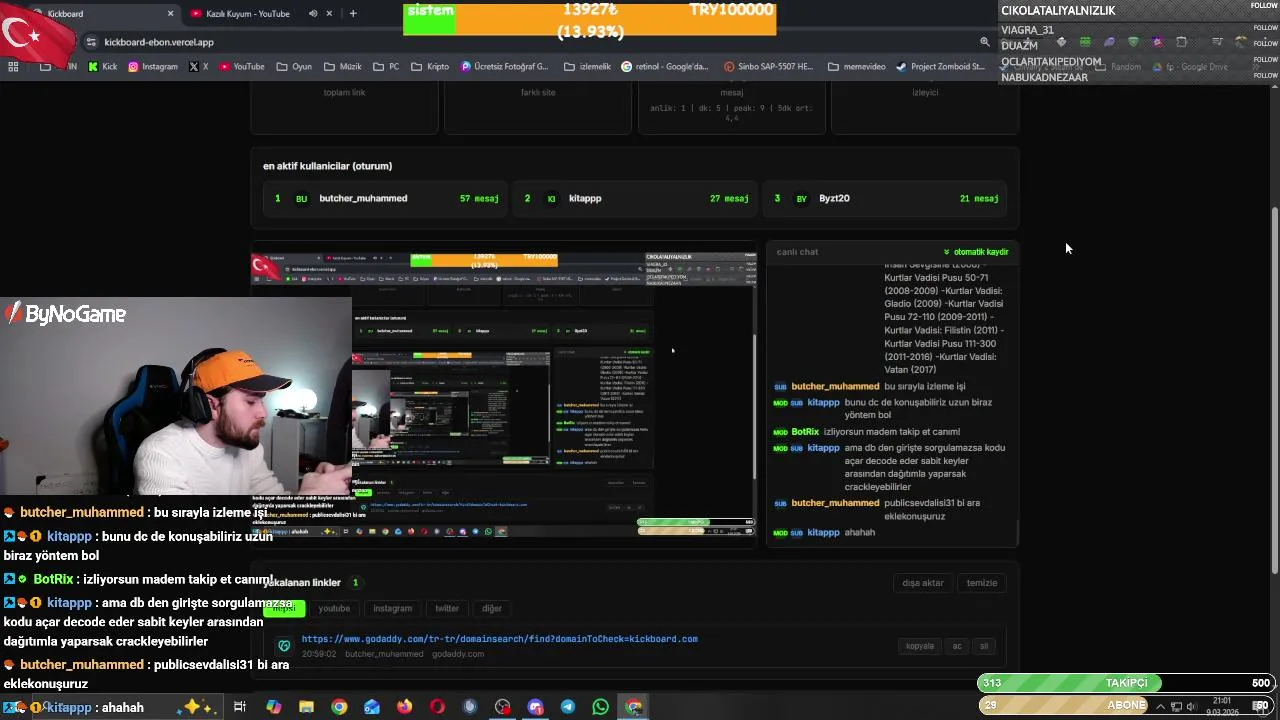Open the retinol Google bookmark
Image resolution: width=1280 pixels, height=720 pixels.
(665, 67)
